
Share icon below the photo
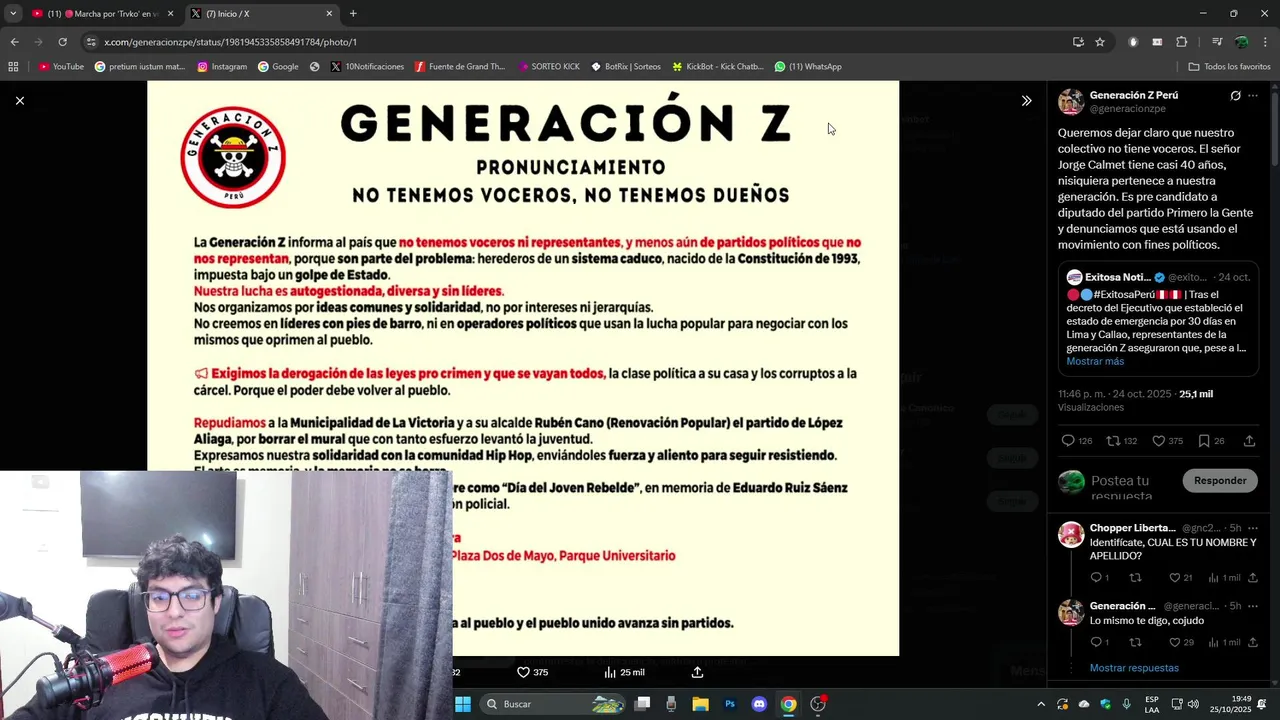tap(697, 672)
